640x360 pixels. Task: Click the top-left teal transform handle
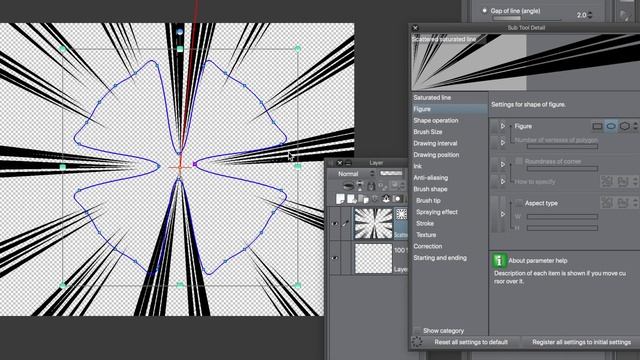click(62, 49)
